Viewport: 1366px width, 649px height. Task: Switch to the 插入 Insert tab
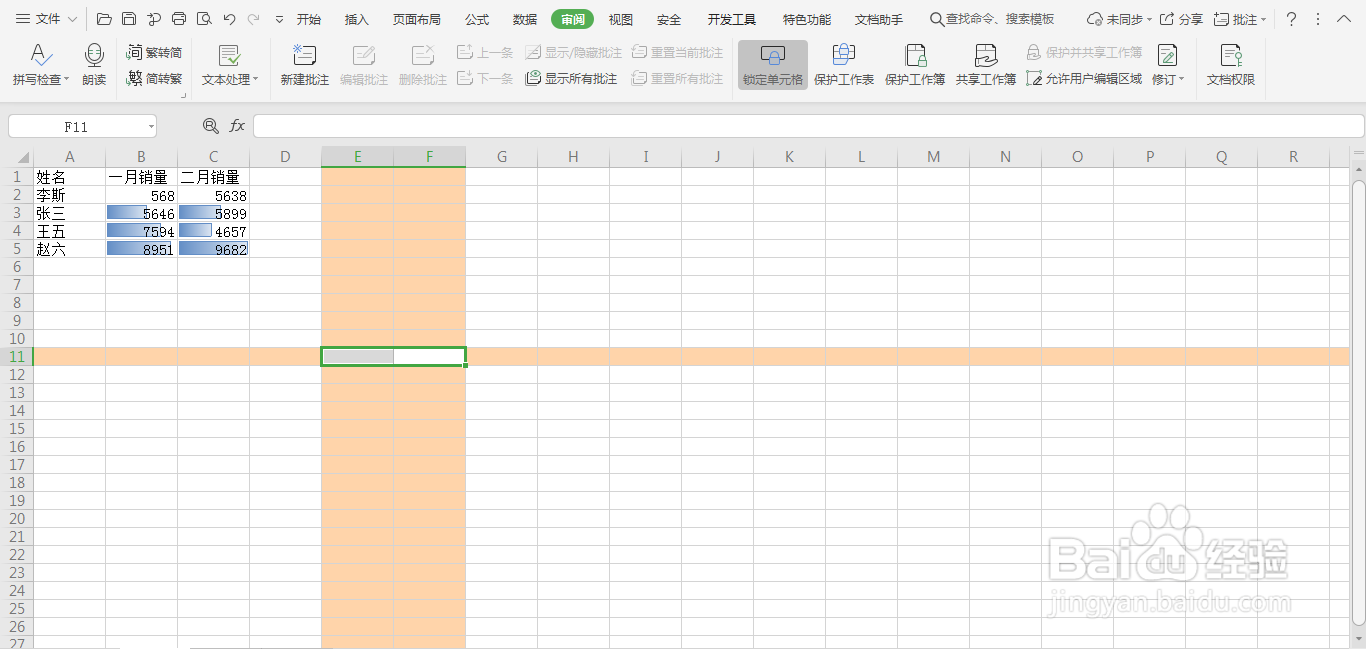pos(357,19)
